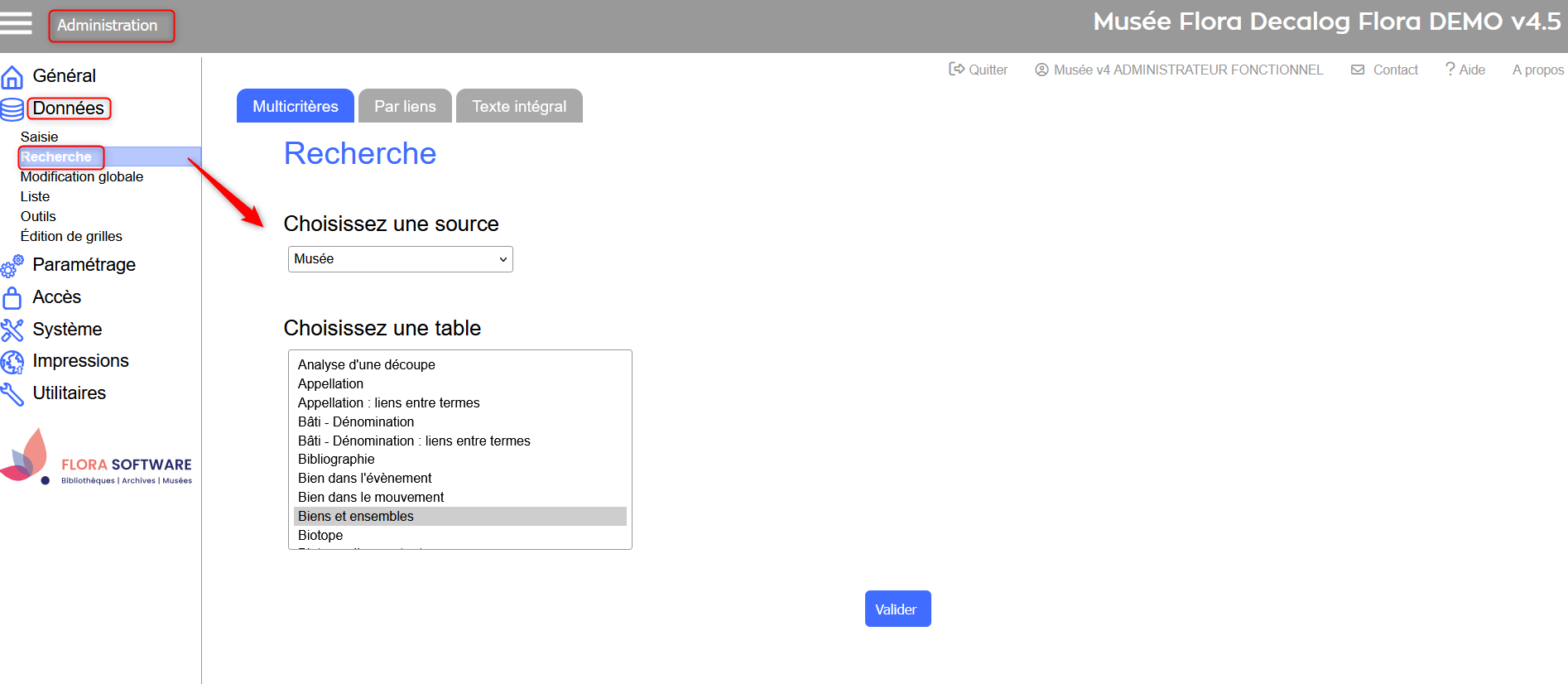Open the Musée source dropdown
Viewport: 1568px width, 684px height.
(x=400, y=259)
